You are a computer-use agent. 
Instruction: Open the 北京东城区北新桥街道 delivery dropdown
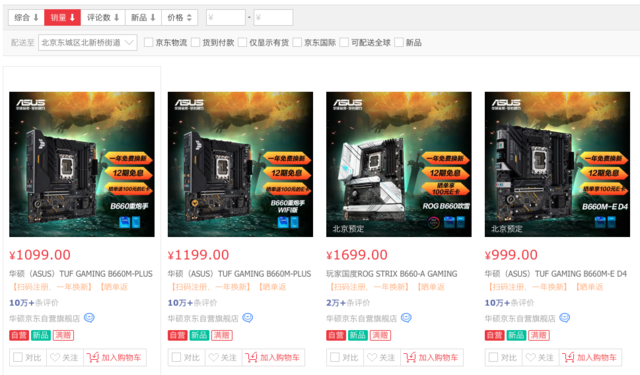pos(87,42)
